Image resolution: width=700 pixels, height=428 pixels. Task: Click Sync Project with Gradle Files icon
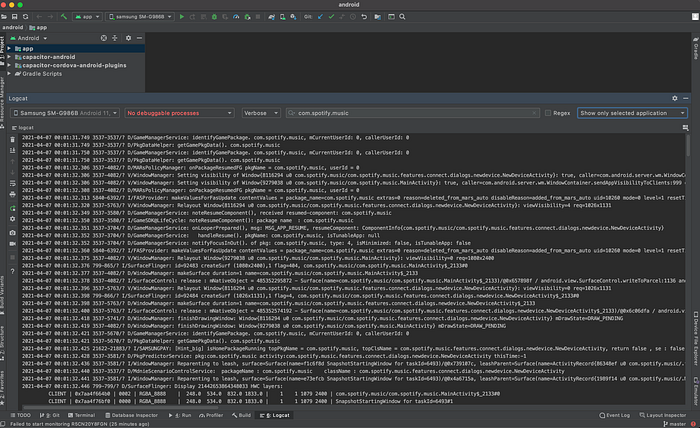click(271, 17)
